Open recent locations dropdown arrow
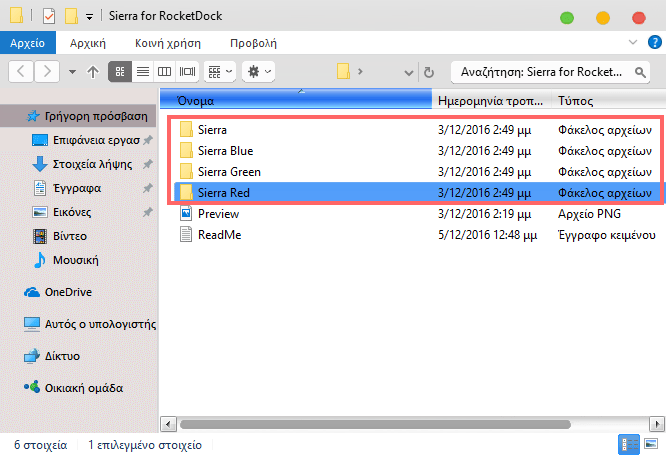Screen dimensions: 666x456 pos(73,72)
